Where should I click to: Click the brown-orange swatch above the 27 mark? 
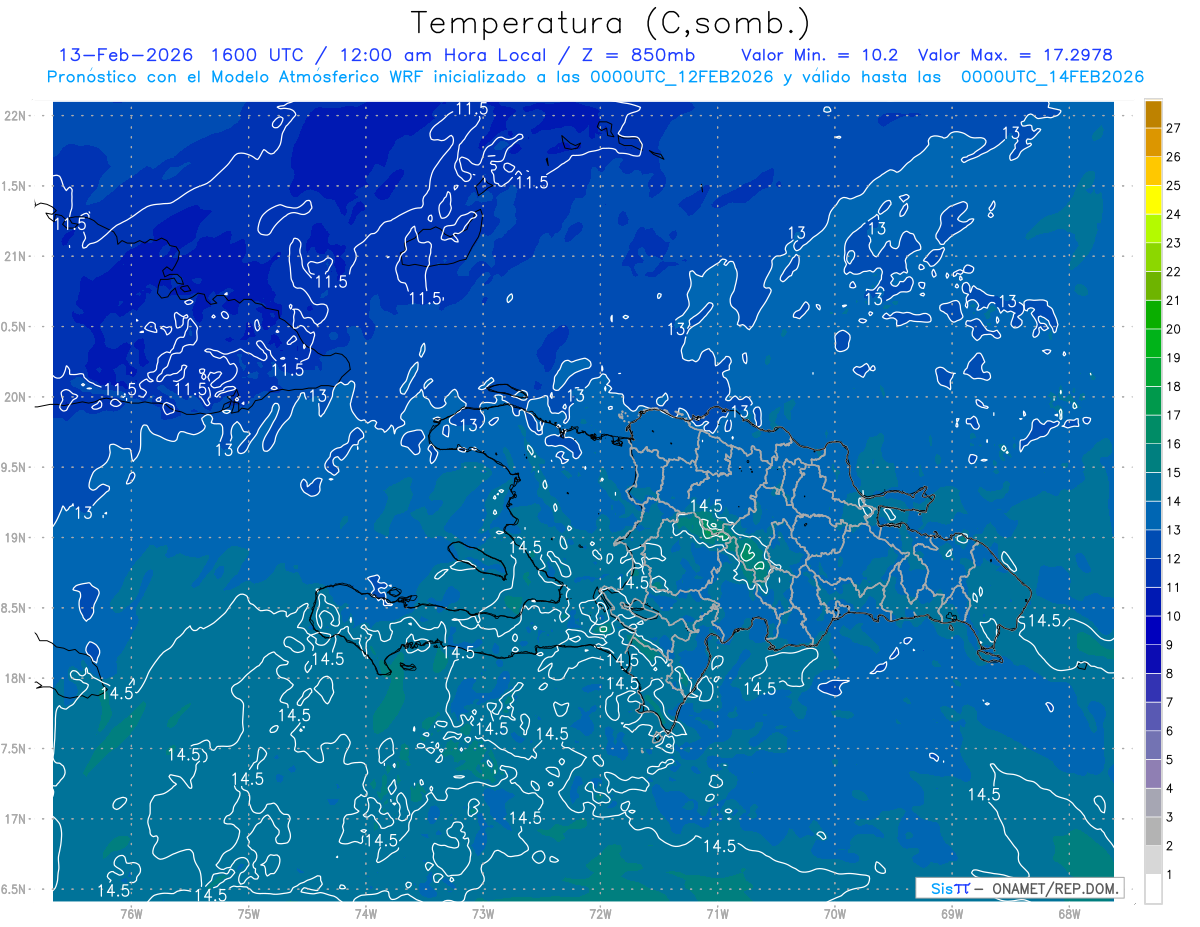[x=1153, y=114]
